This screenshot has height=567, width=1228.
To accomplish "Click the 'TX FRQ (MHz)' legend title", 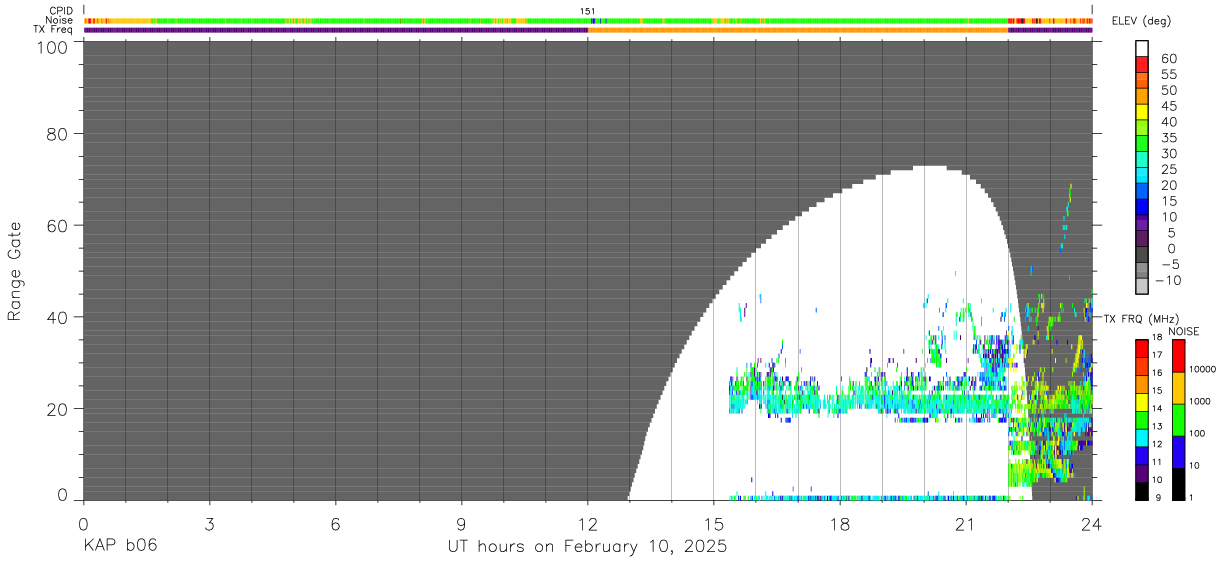I will [1140, 318].
